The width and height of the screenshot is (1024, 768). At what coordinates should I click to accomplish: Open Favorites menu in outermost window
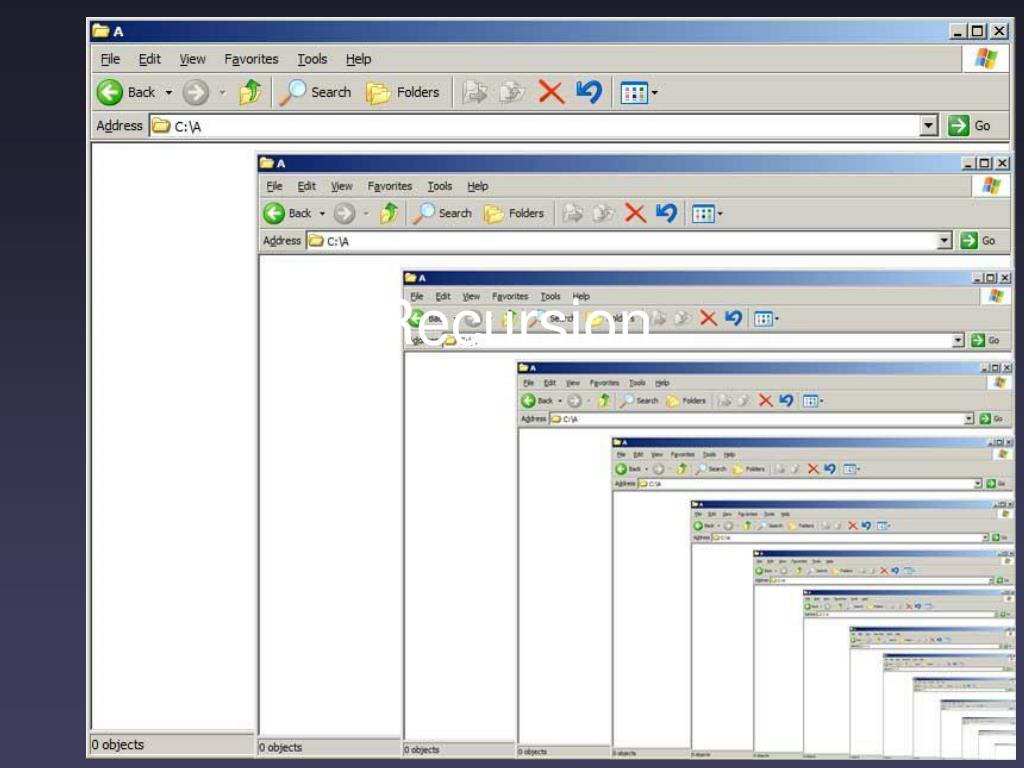click(x=251, y=59)
